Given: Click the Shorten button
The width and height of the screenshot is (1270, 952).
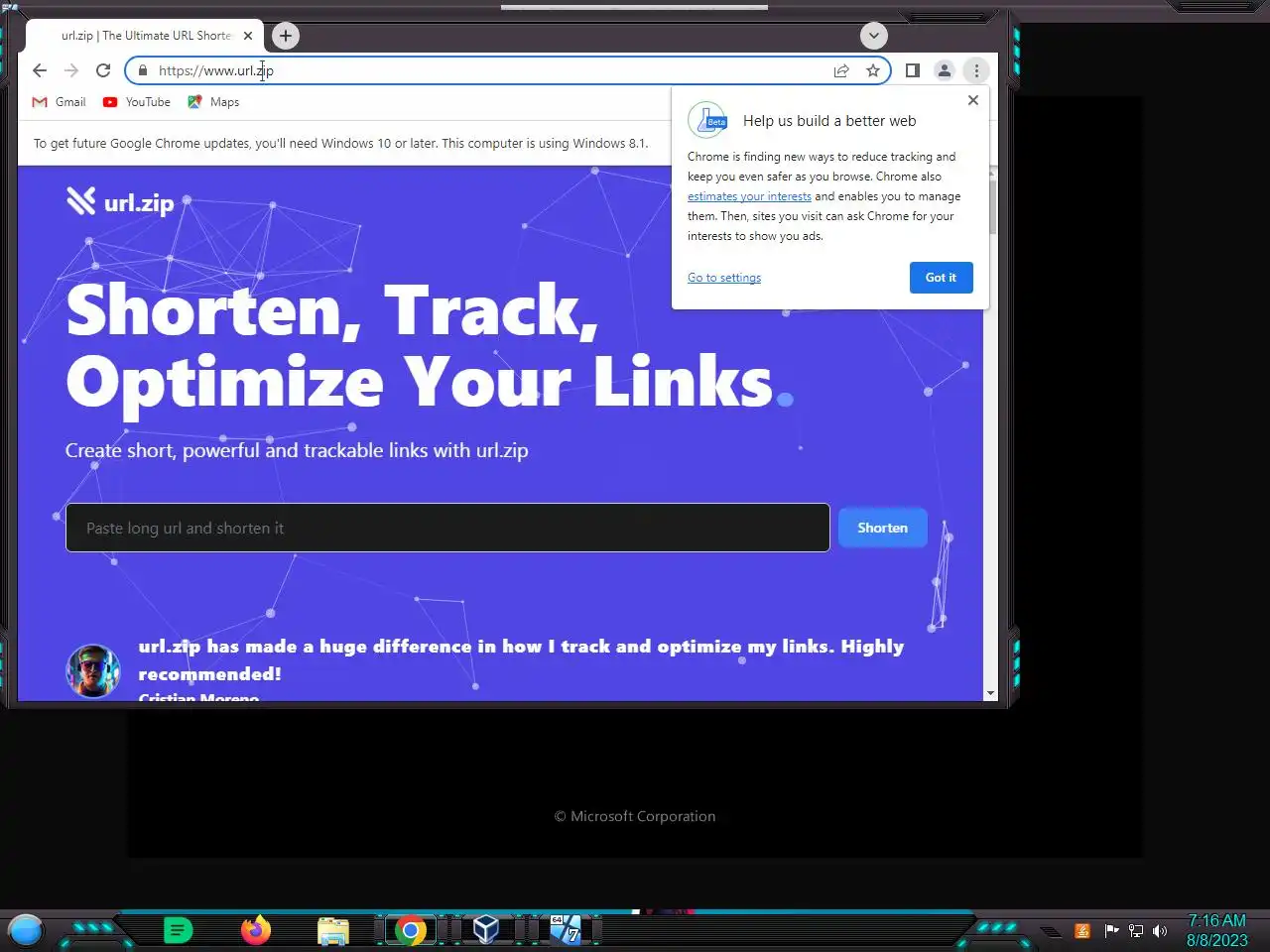Looking at the screenshot, I should pos(882,528).
